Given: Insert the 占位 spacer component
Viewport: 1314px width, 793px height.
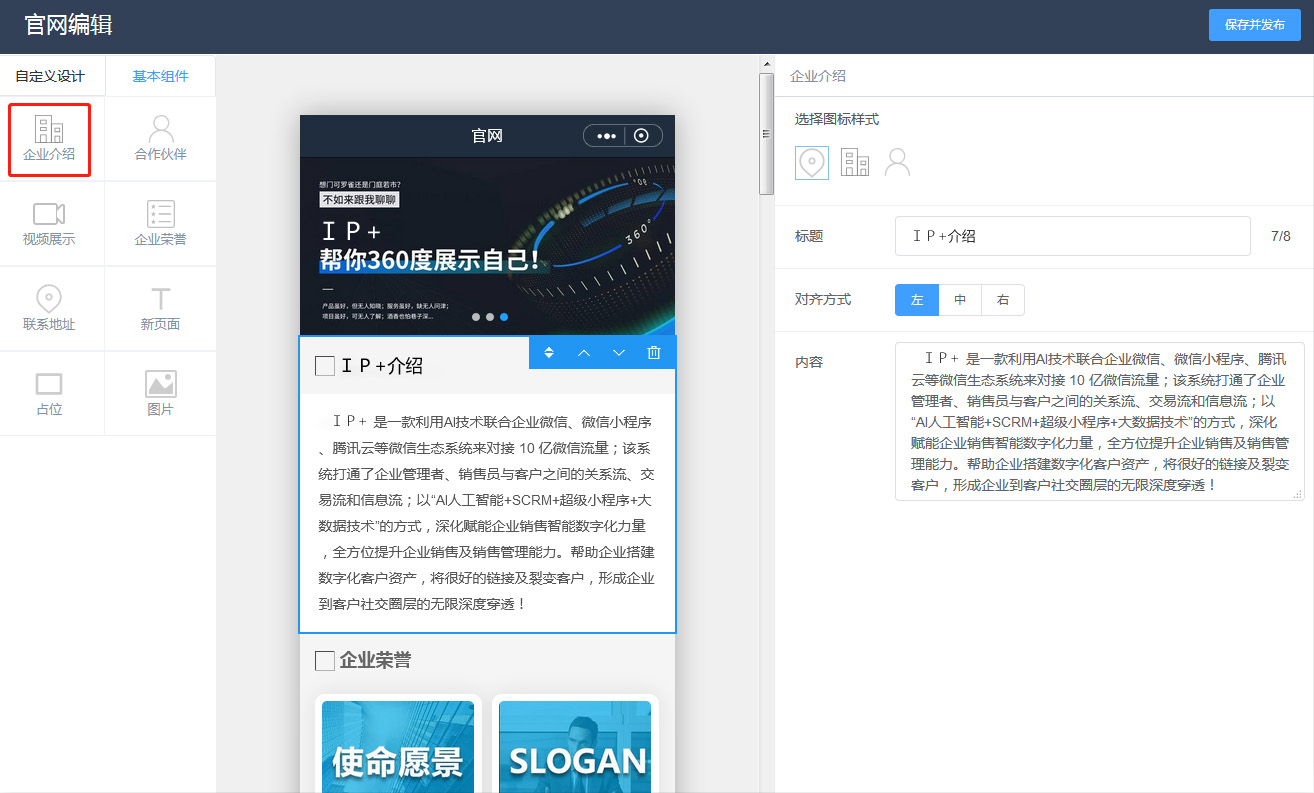Looking at the screenshot, I should 49,394.
